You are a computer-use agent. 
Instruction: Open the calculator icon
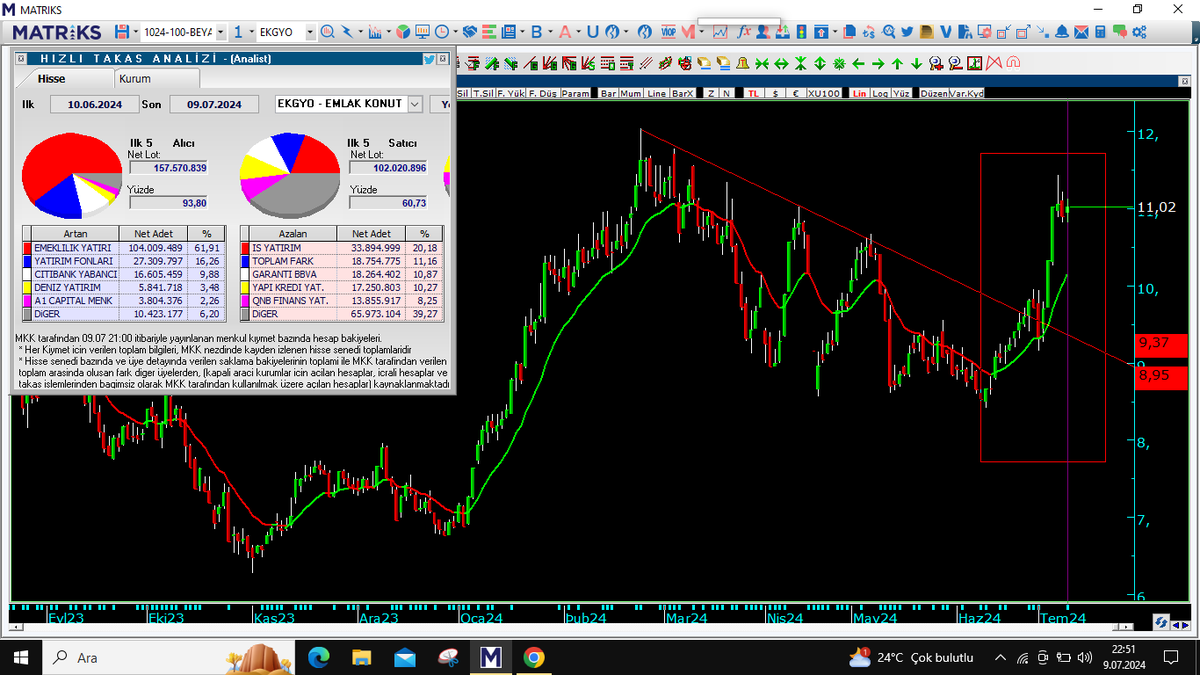(1100, 32)
